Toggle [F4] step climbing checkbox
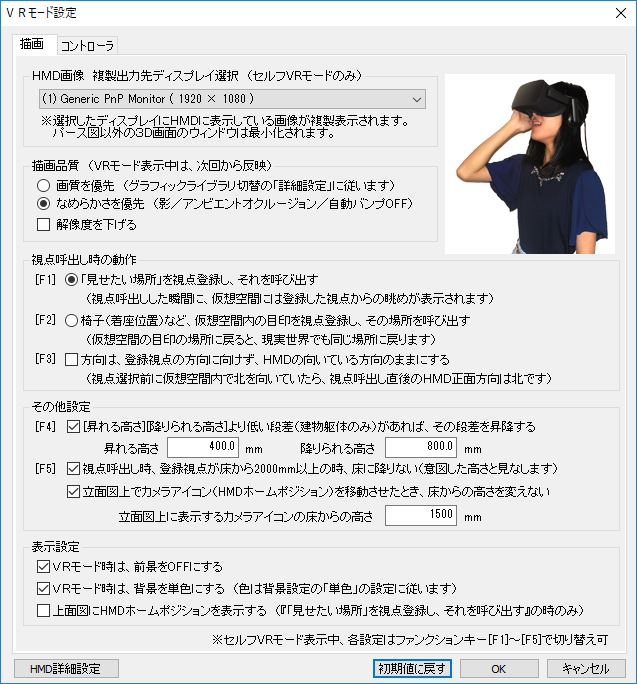Image resolution: width=637 pixels, height=684 pixels. (73, 426)
